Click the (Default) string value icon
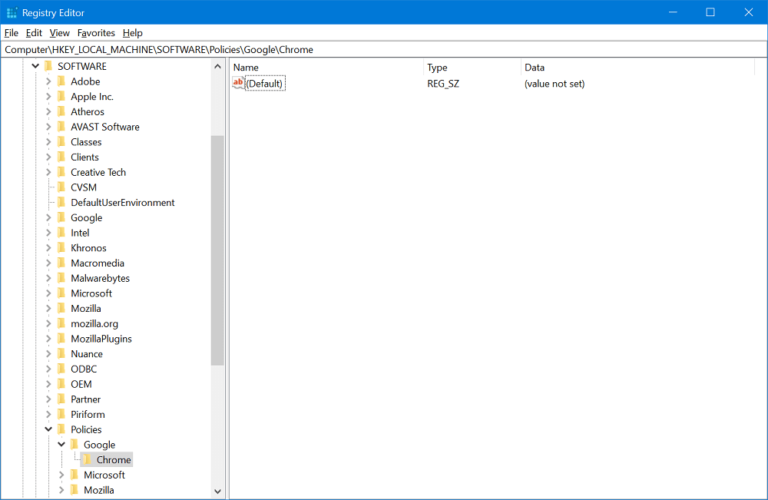 pos(238,83)
